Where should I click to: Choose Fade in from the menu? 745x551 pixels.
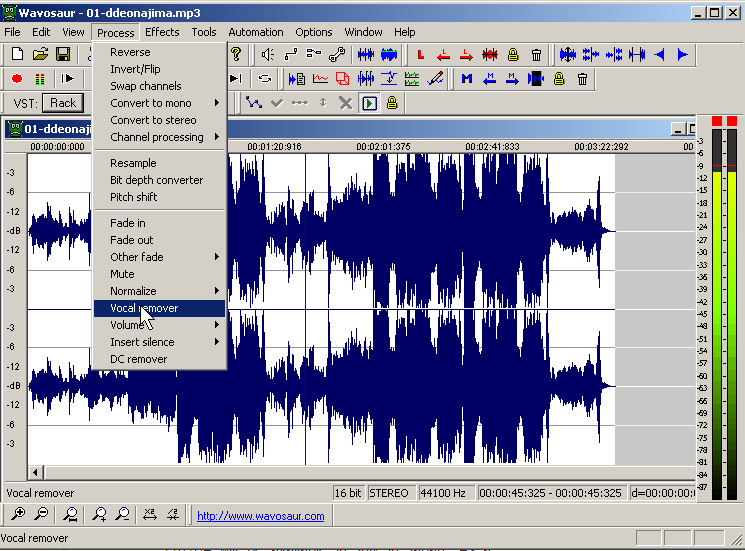coord(159,223)
